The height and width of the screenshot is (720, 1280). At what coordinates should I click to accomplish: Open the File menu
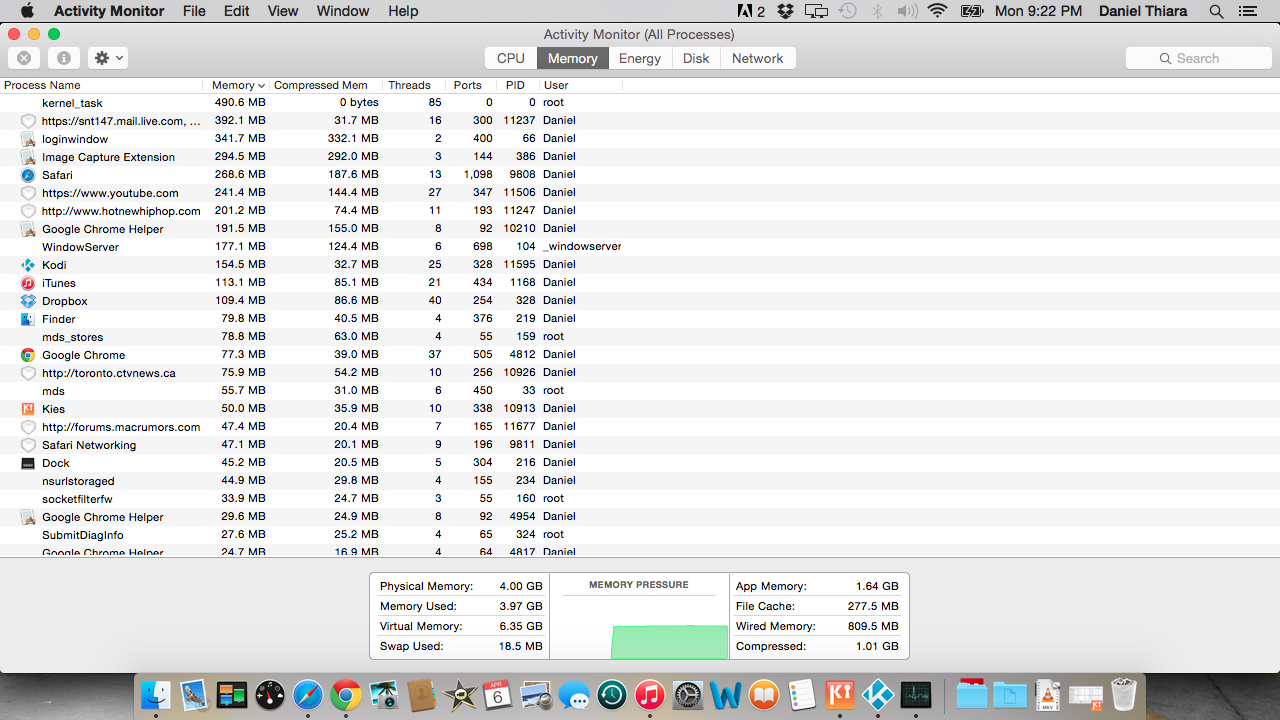pos(194,11)
